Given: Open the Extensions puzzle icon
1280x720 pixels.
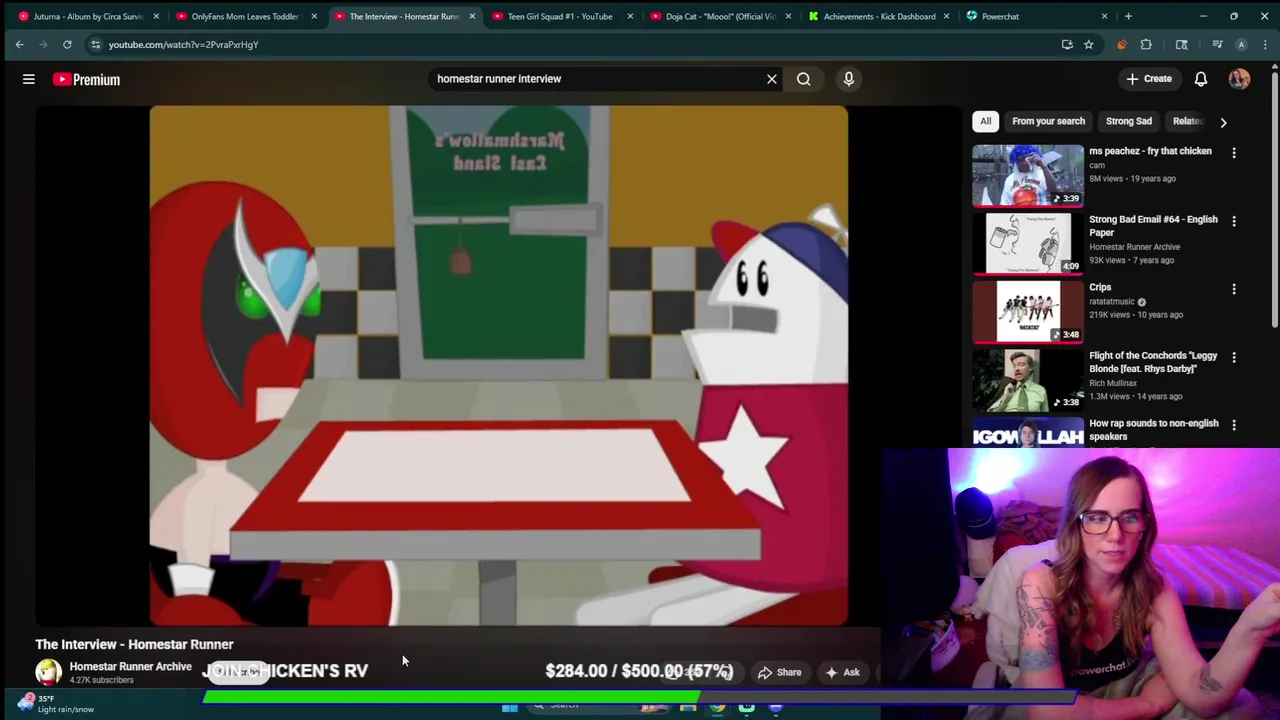Looking at the screenshot, I should pyautogui.click(x=1146, y=44).
